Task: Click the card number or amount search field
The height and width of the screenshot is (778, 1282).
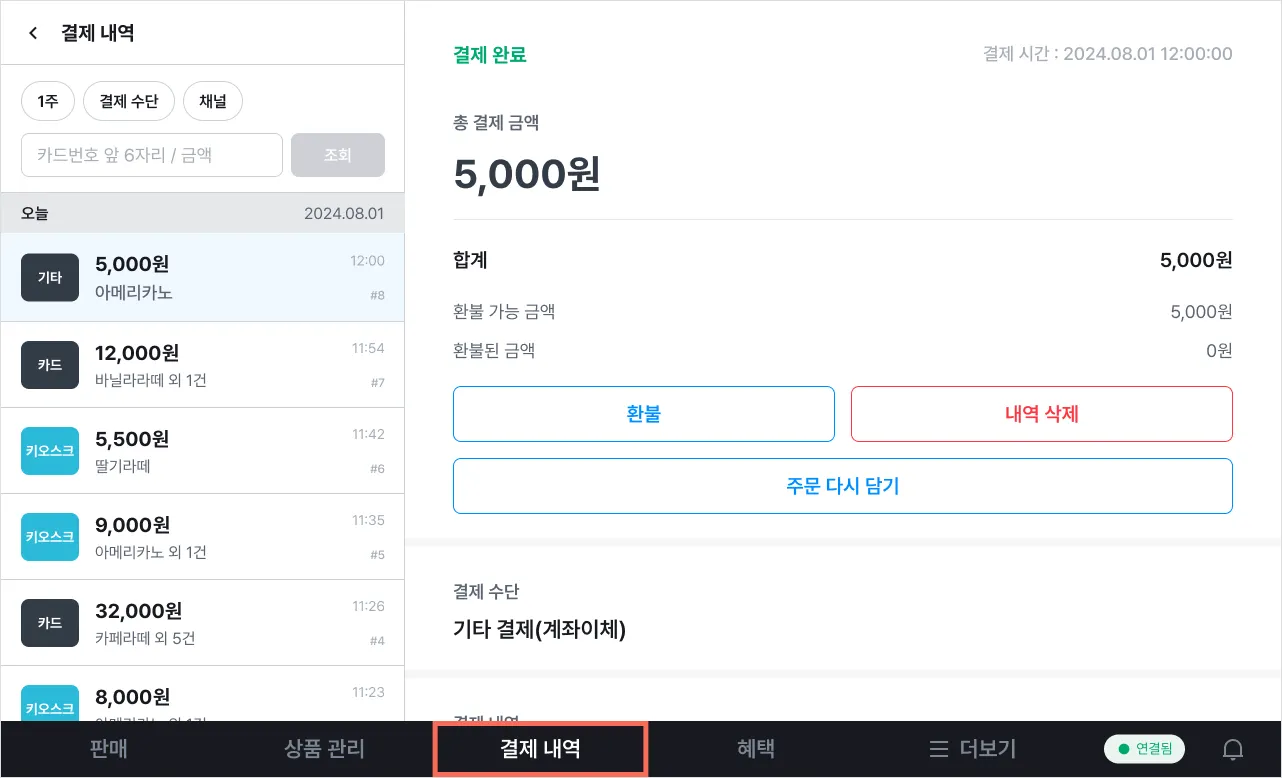Action: pyautogui.click(x=152, y=155)
